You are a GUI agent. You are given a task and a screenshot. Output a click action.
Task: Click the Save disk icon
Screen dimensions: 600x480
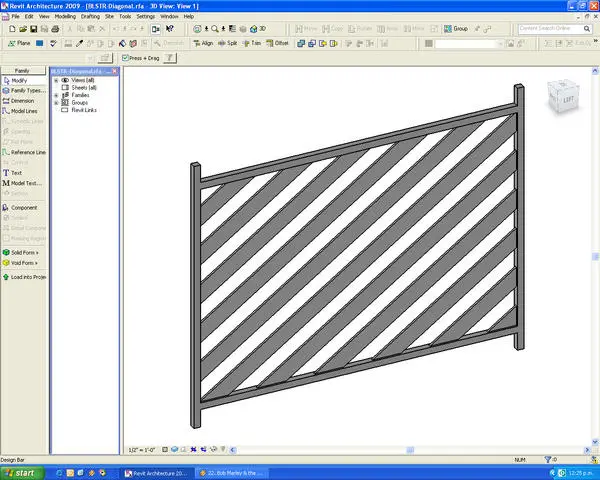[x=34, y=29]
